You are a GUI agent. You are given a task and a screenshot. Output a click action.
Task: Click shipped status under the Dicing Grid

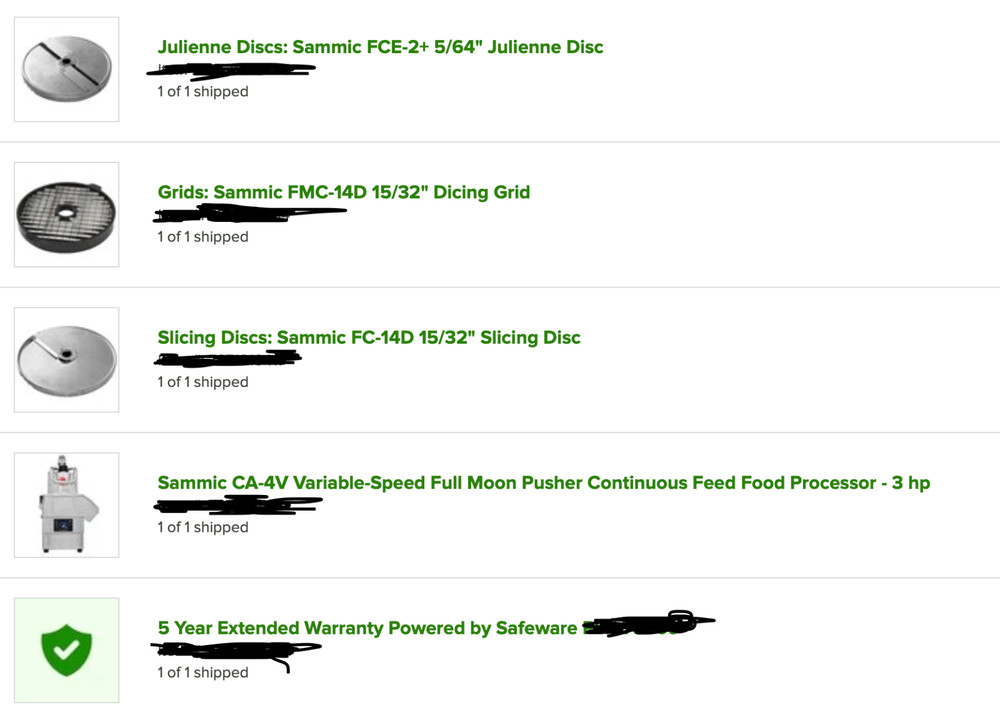pyautogui.click(x=202, y=237)
